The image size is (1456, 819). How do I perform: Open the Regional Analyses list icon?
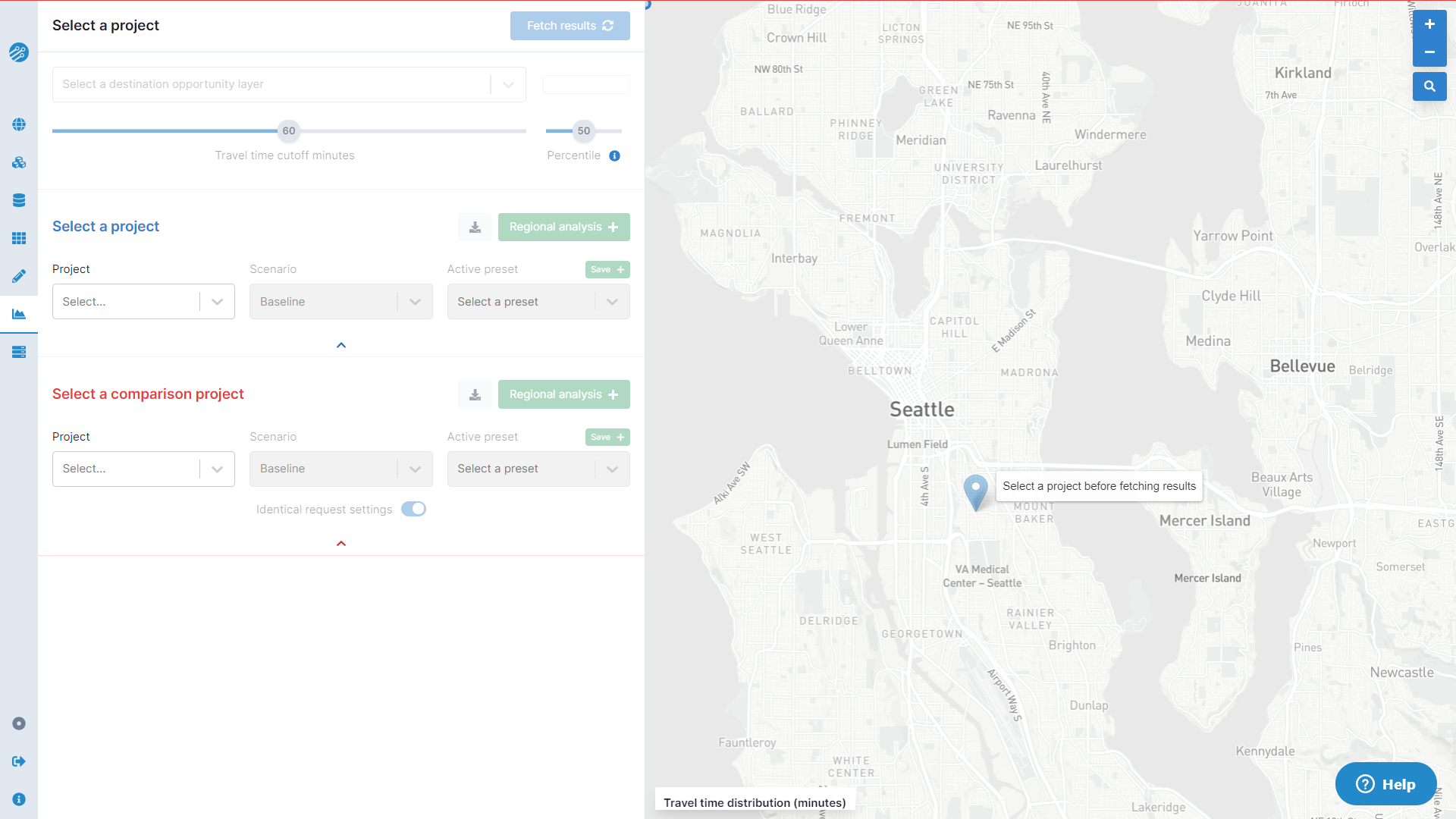tap(19, 352)
